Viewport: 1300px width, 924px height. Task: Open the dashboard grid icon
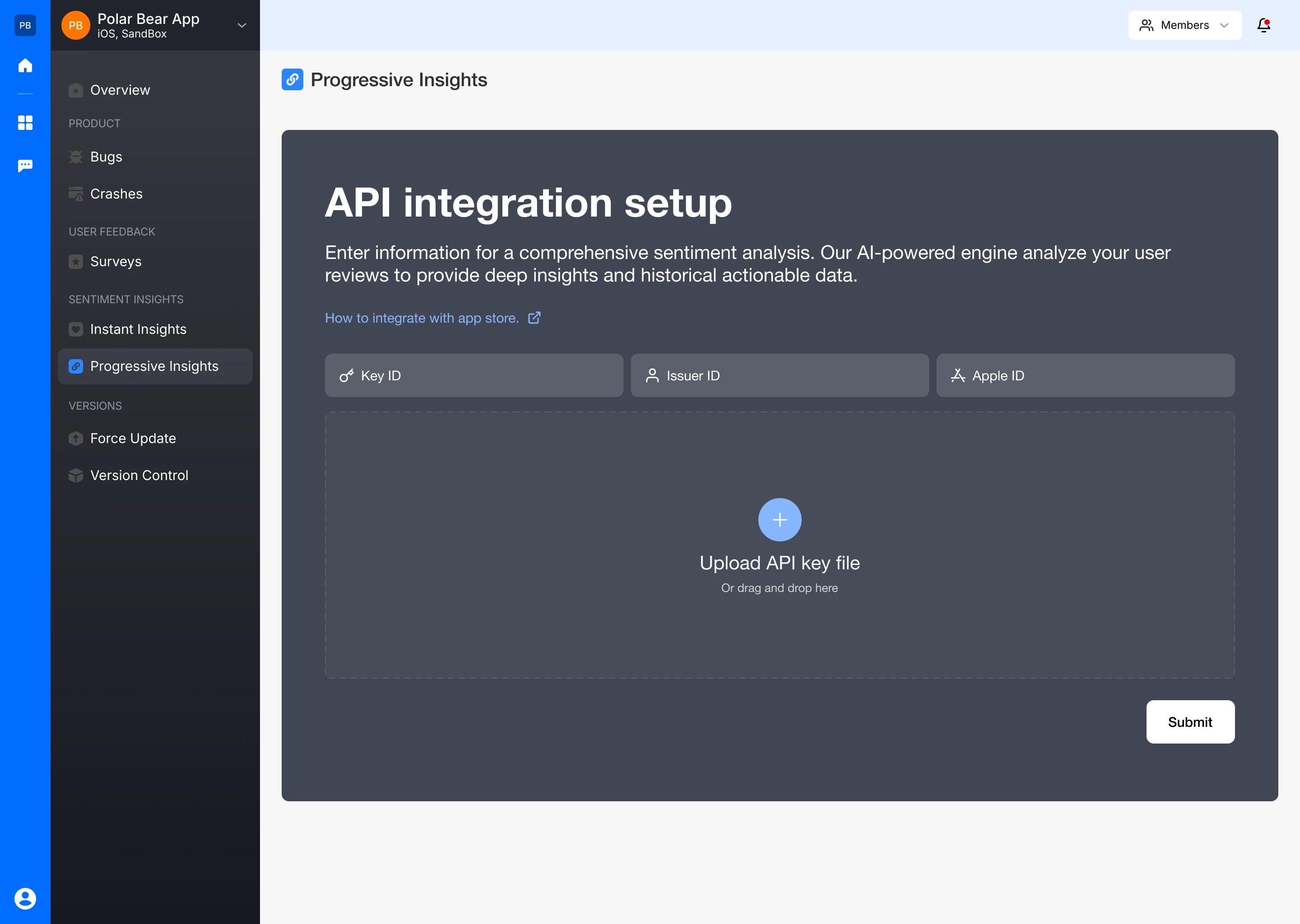click(x=25, y=122)
